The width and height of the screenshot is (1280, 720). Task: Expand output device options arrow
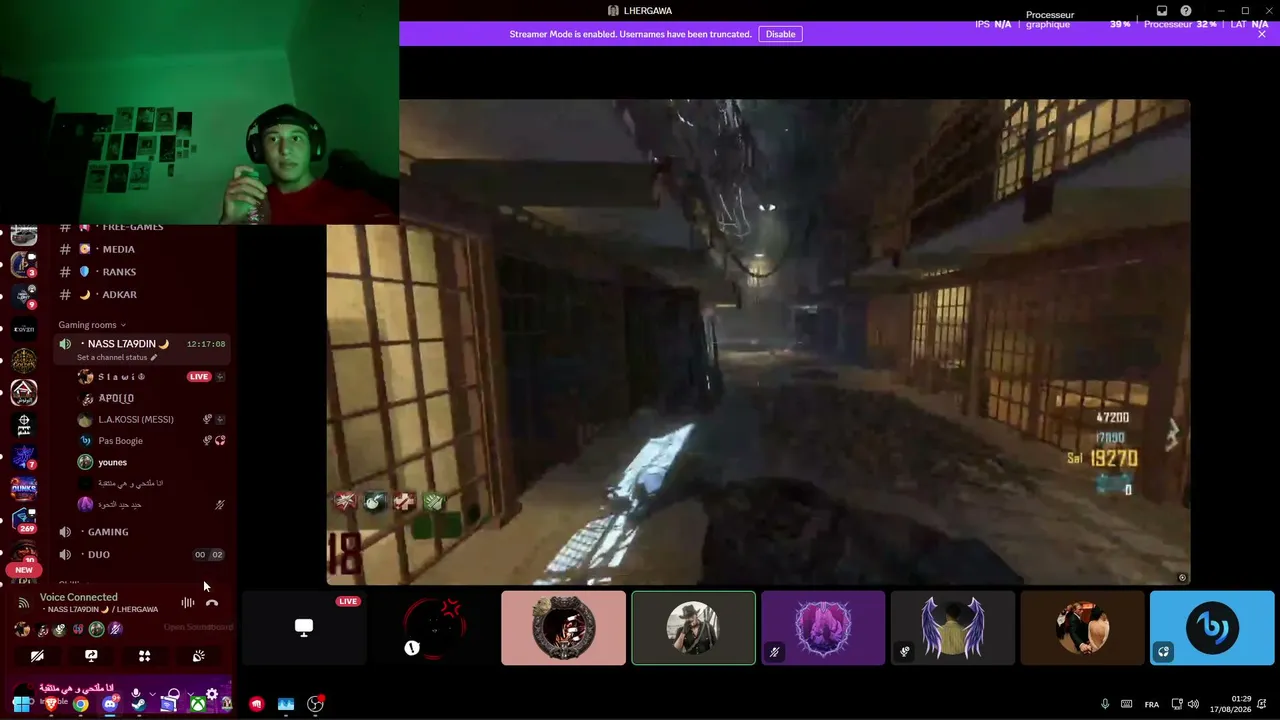point(190,694)
